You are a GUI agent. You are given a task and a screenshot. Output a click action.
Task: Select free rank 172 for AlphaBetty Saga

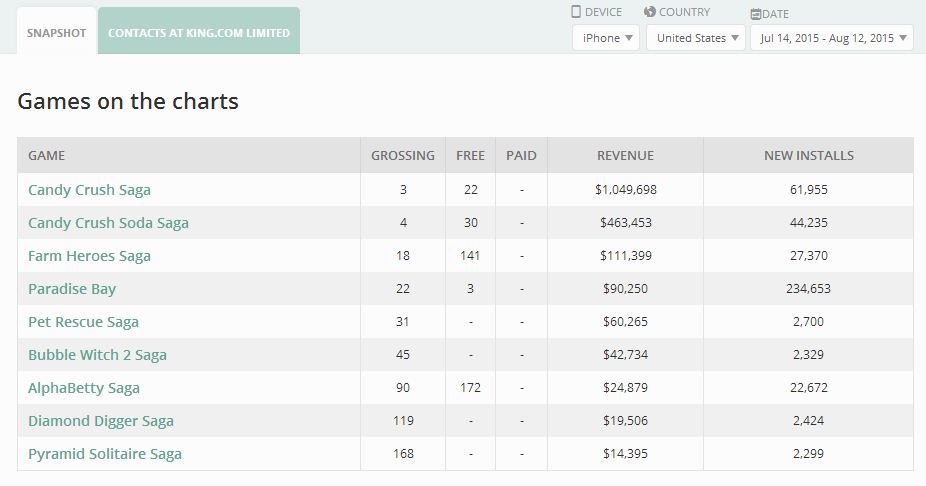coord(470,388)
